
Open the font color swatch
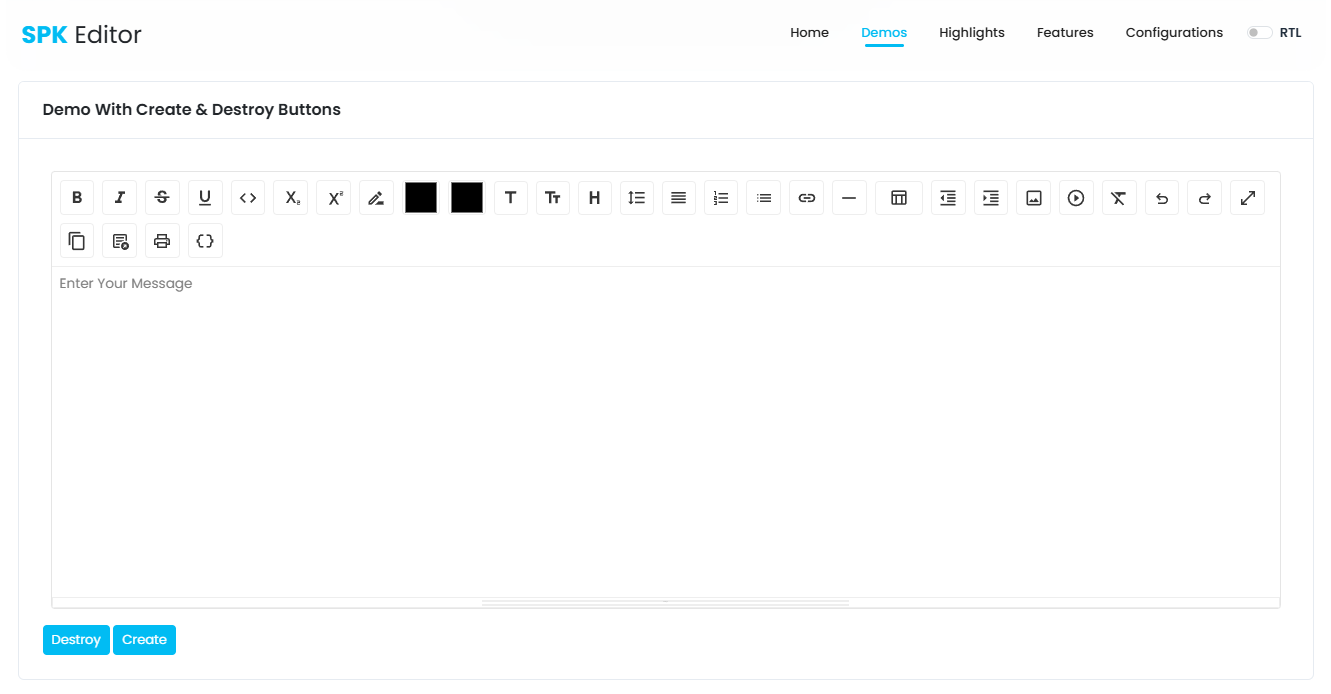click(x=420, y=197)
